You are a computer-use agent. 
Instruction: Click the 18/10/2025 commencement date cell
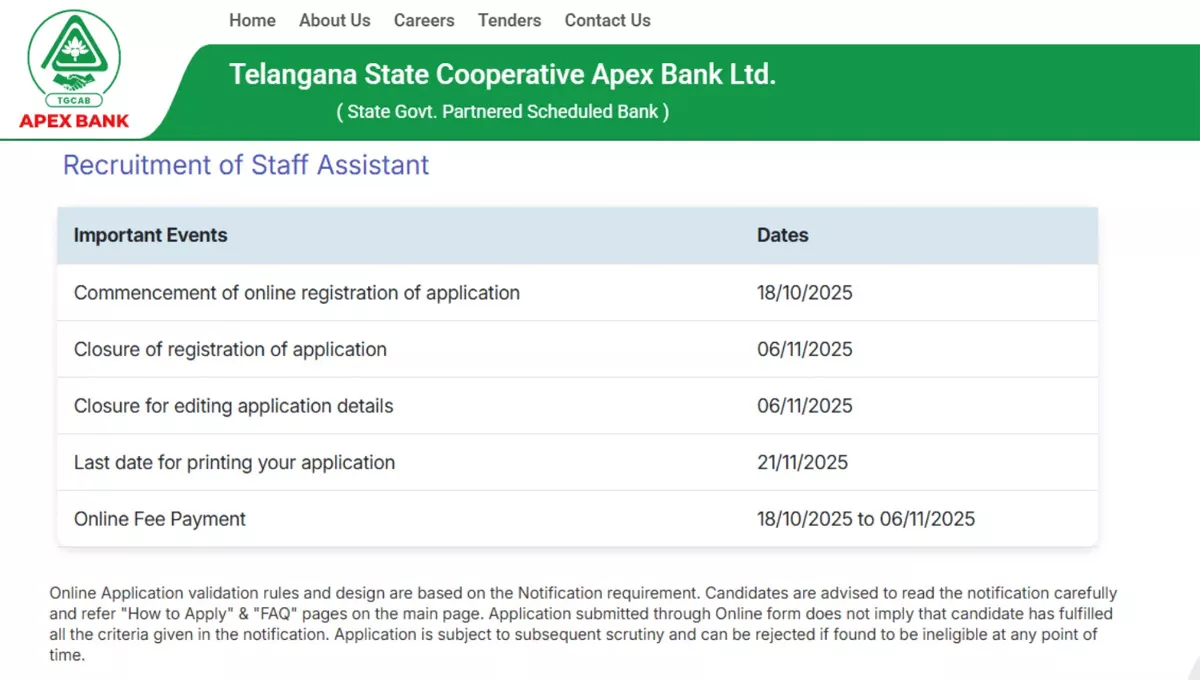[805, 293]
